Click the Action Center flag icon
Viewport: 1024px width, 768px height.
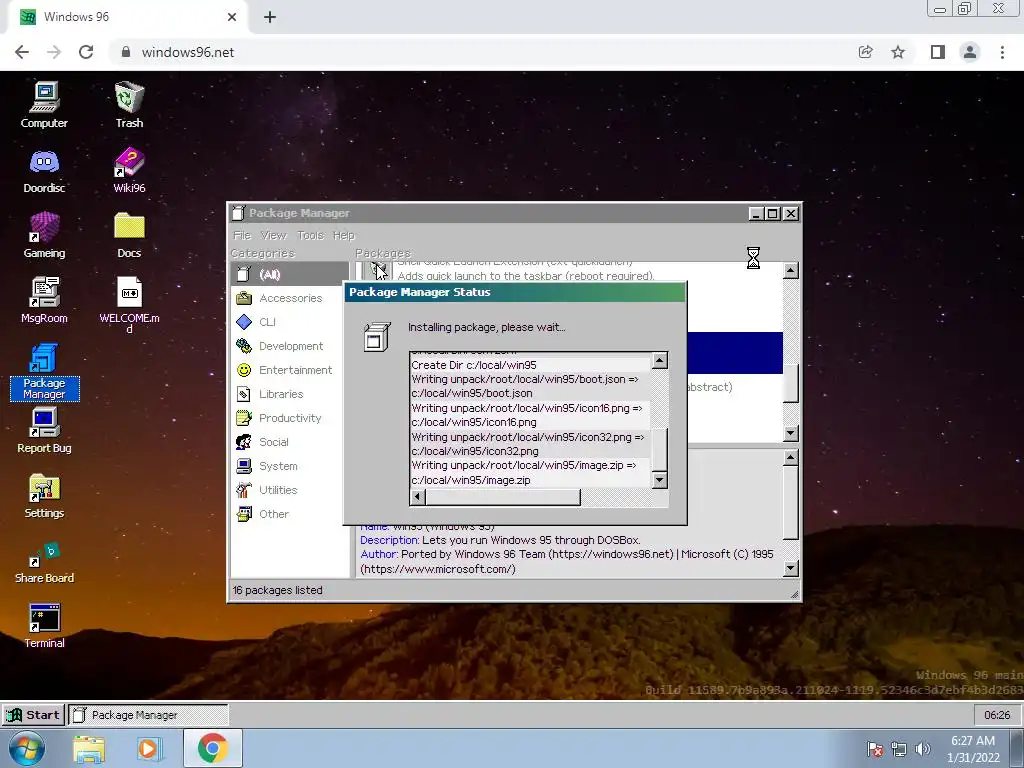click(875, 749)
